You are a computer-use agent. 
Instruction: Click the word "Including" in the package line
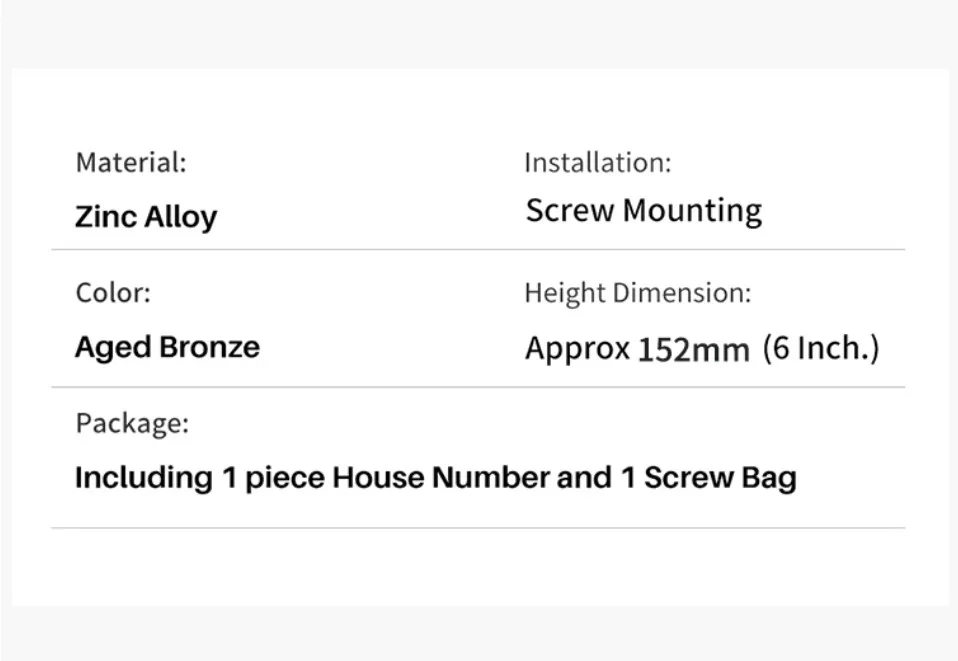click(x=143, y=478)
